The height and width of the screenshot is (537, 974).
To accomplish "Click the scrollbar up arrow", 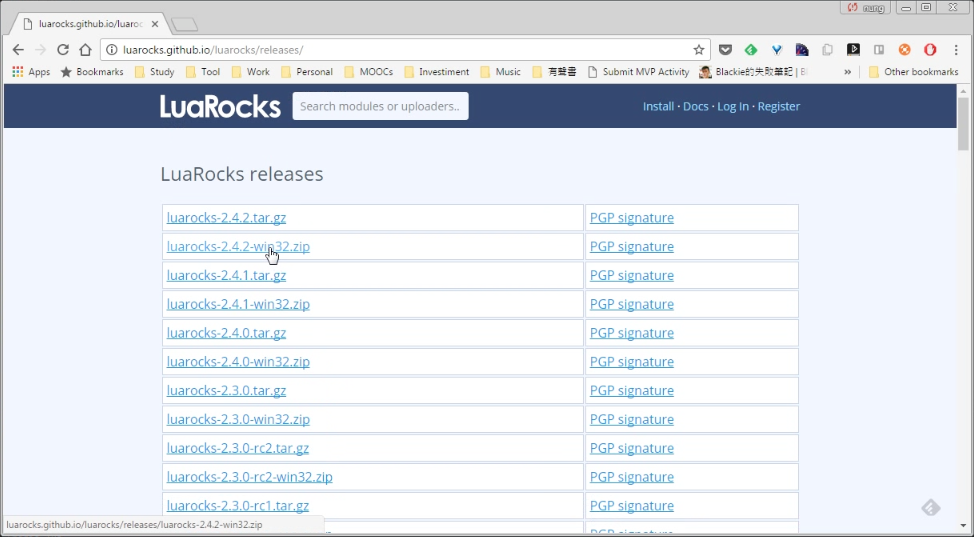I will click(x=963, y=91).
